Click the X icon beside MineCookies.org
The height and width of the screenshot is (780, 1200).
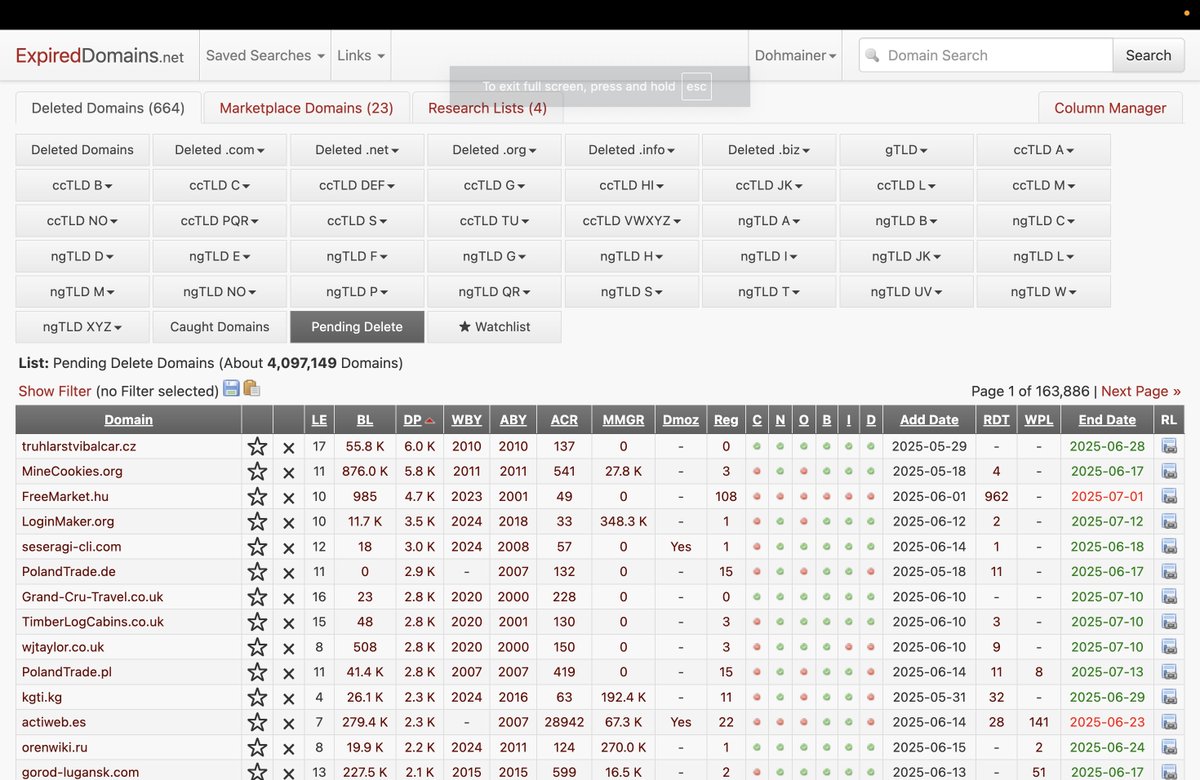pyautogui.click(x=288, y=471)
